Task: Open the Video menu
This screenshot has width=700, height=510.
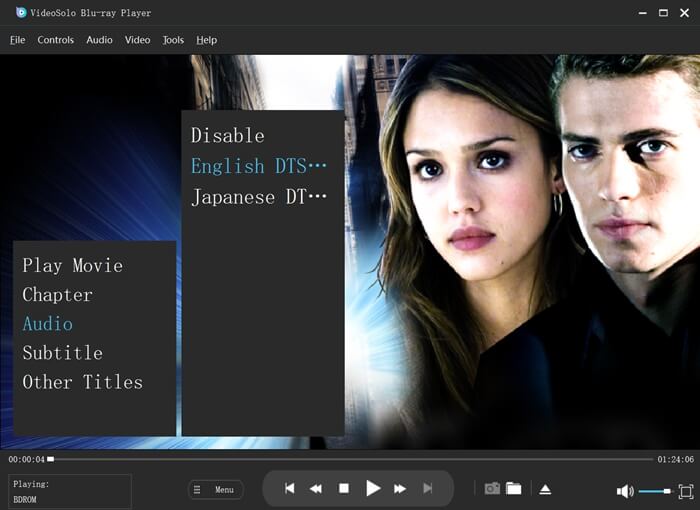Action: pos(138,40)
